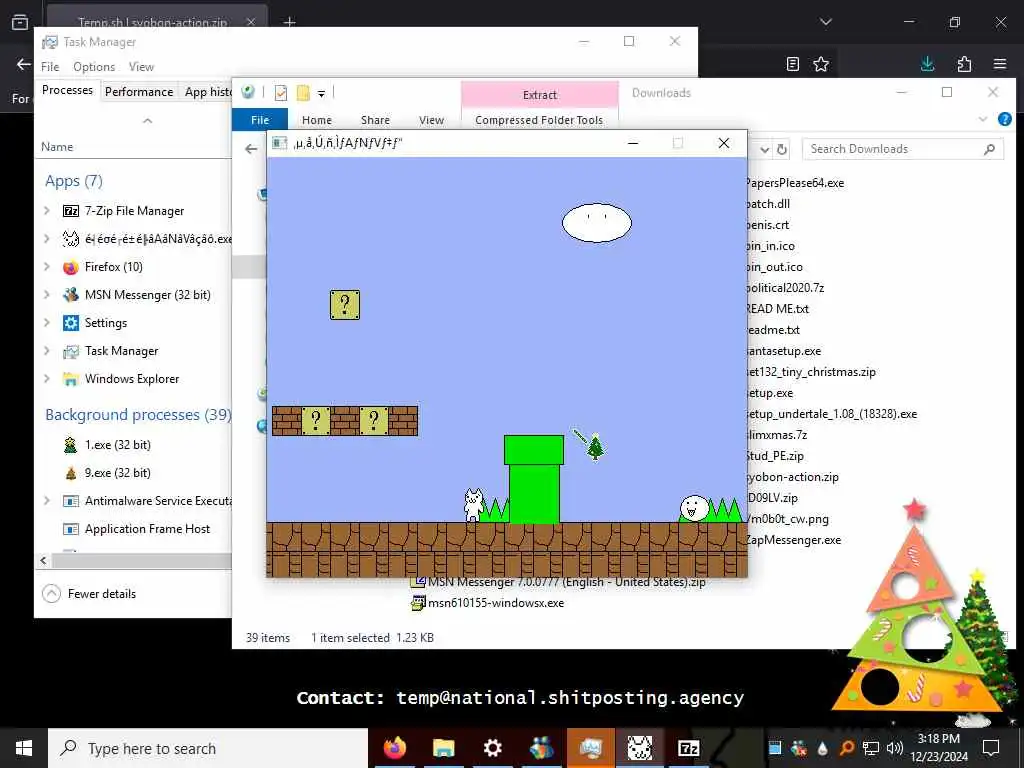The height and width of the screenshot is (768, 1024).
Task: Open 7-Zip from the taskbar
Action: [688, 748]
